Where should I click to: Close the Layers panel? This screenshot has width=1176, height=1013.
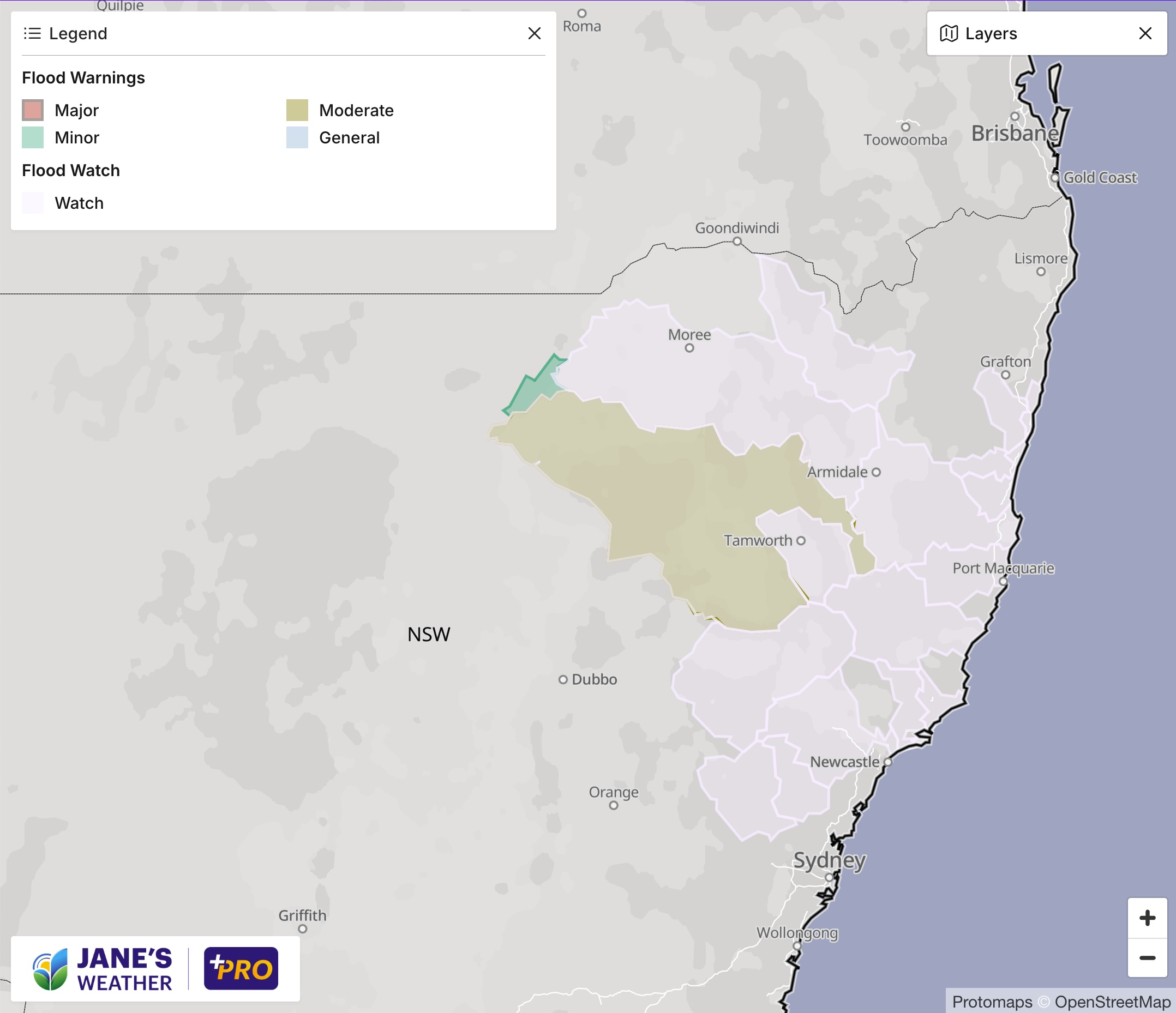[x=1145, y=33]
